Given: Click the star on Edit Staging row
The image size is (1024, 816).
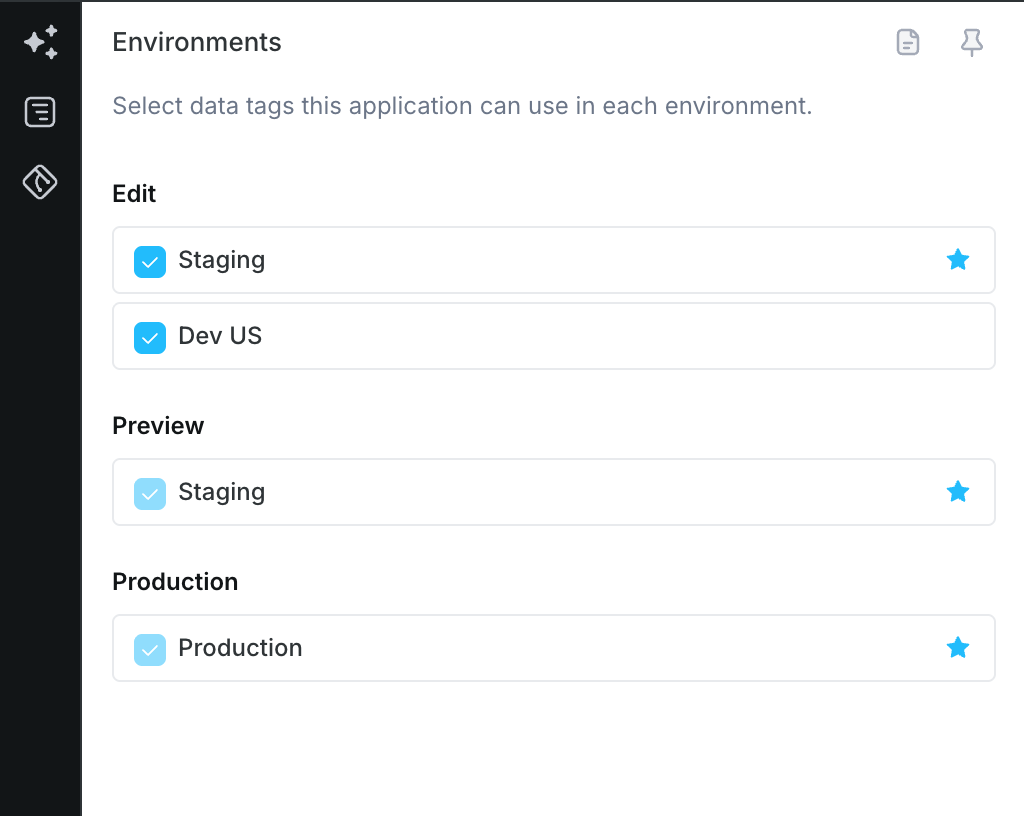Looking at the screenshot, I should pyautogui.click(x=958, y=260).
